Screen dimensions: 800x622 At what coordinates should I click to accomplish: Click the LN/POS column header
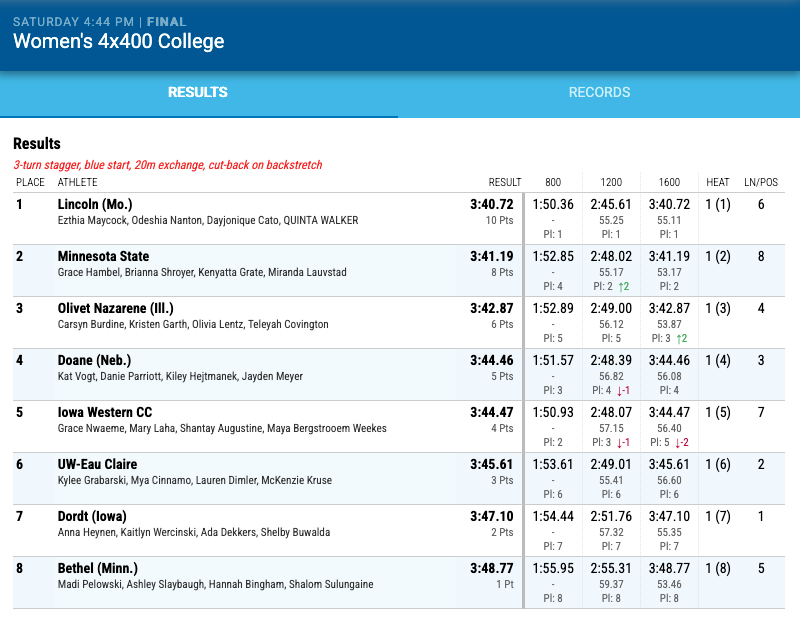(x=761, y=182)
